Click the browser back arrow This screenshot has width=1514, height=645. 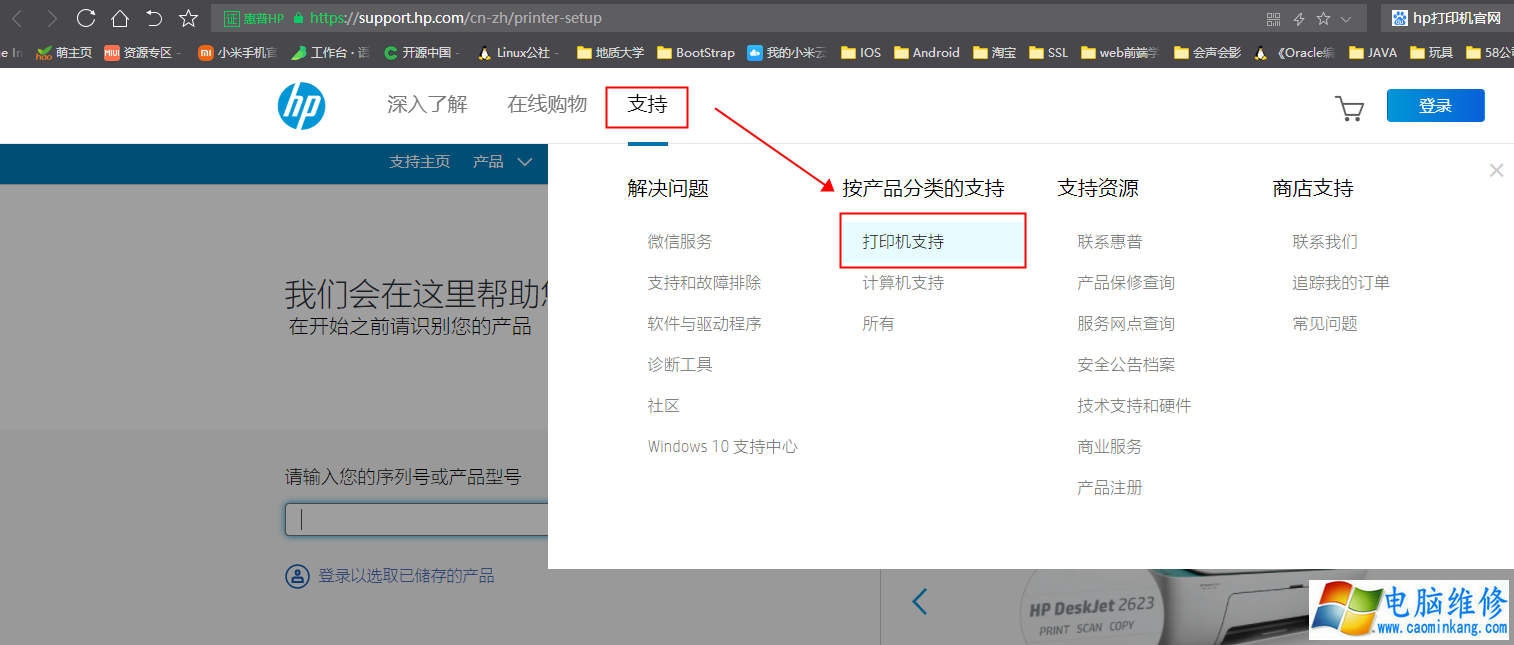click(17, 18)
